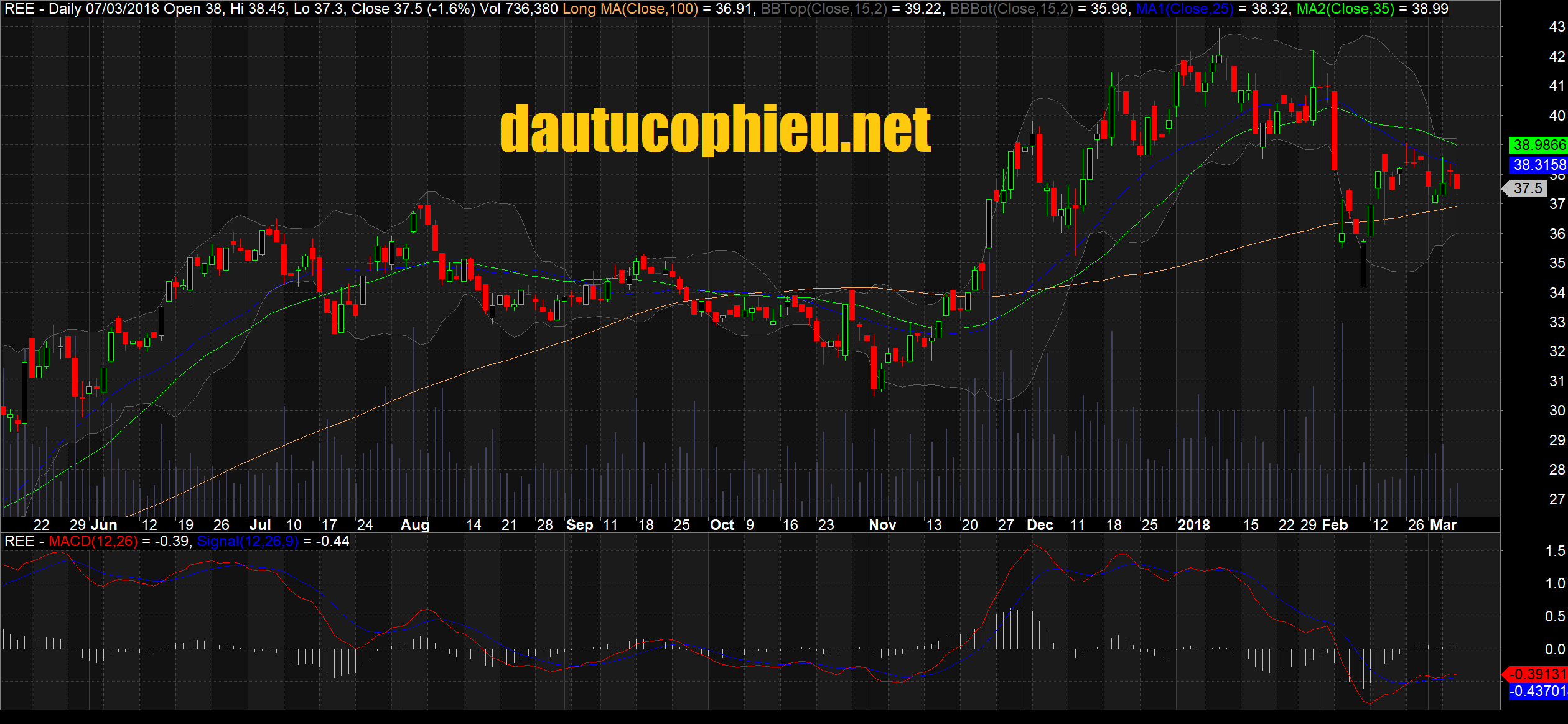The height and width of the screenshot is (724, 1568).
Task: Select the Long MA(Close,100) legend text
Action: (630, 9)
